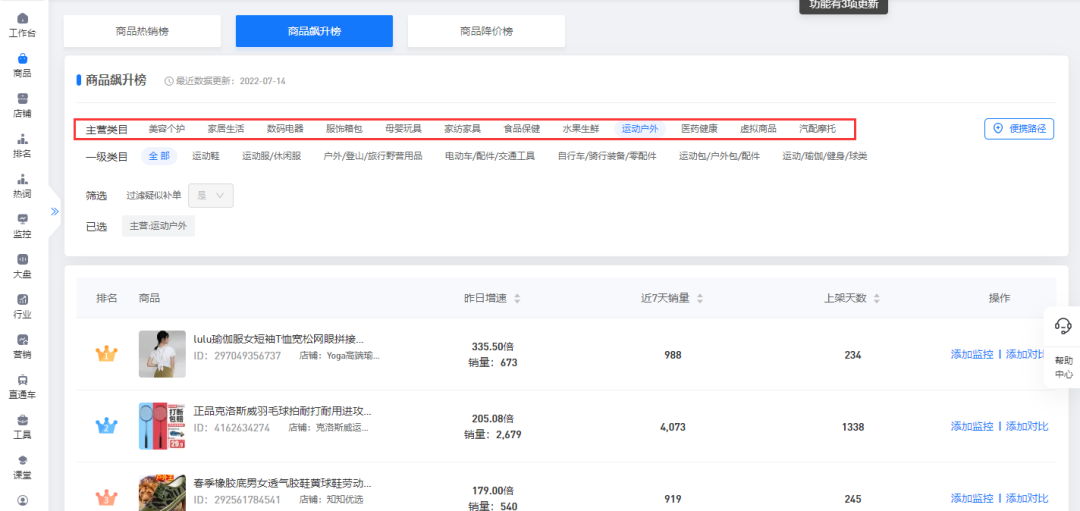Open the 过滤疑似补单 dropdown
Screen dimensions: 1080x511
point(210,195)
